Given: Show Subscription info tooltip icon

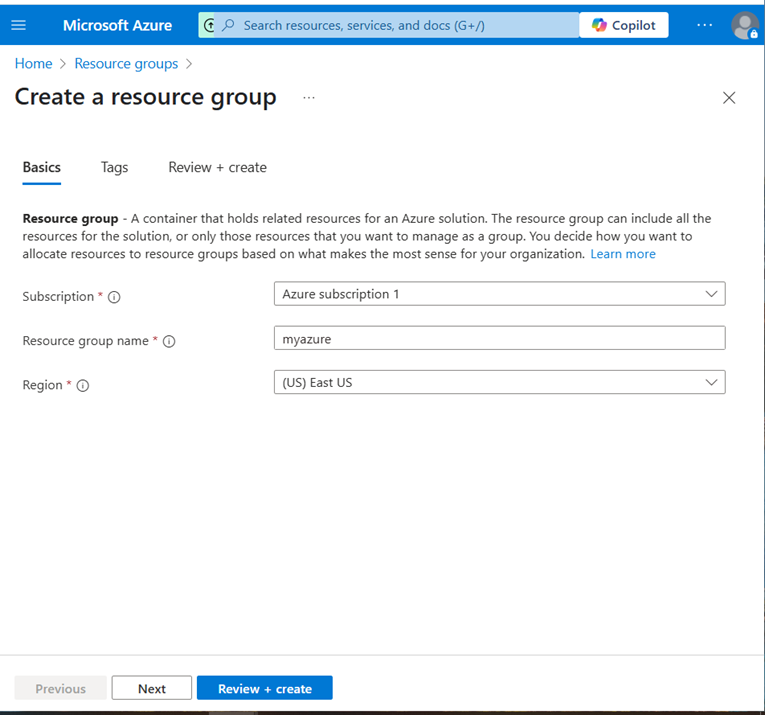Looking at the screenshot, I should pos(114,297).
